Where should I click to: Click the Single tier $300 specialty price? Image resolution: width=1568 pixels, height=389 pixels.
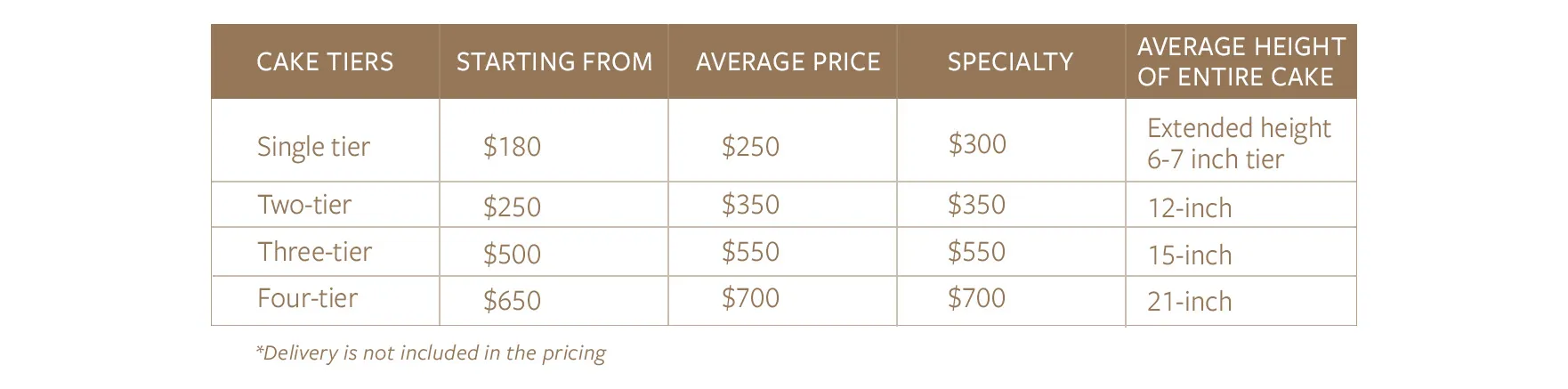coord(976,143)
